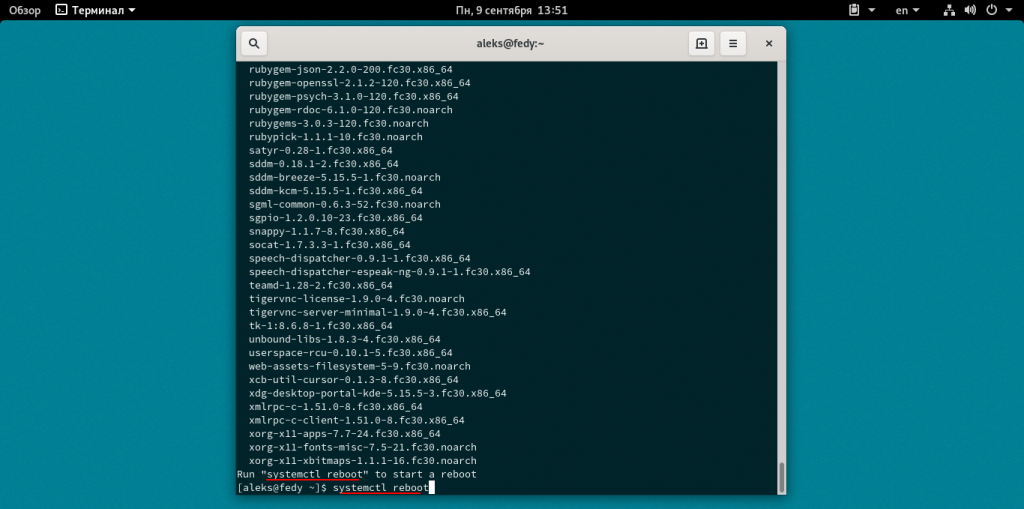The width and height of the screenshot is (1024, 509).
Task: Close the terminal window
Action: click(x=768, y=44)
